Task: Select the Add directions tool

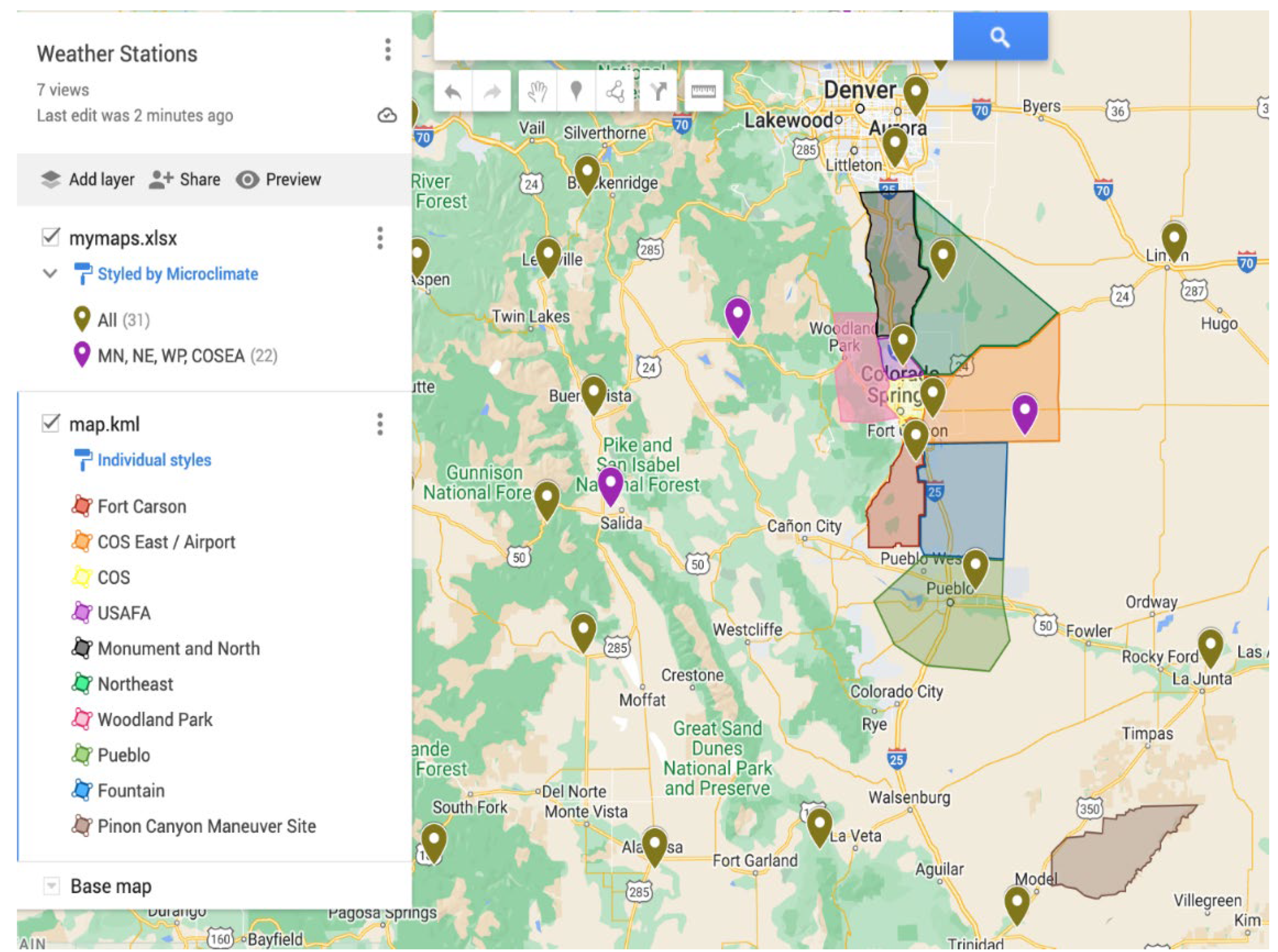Action: pos(658,91)
